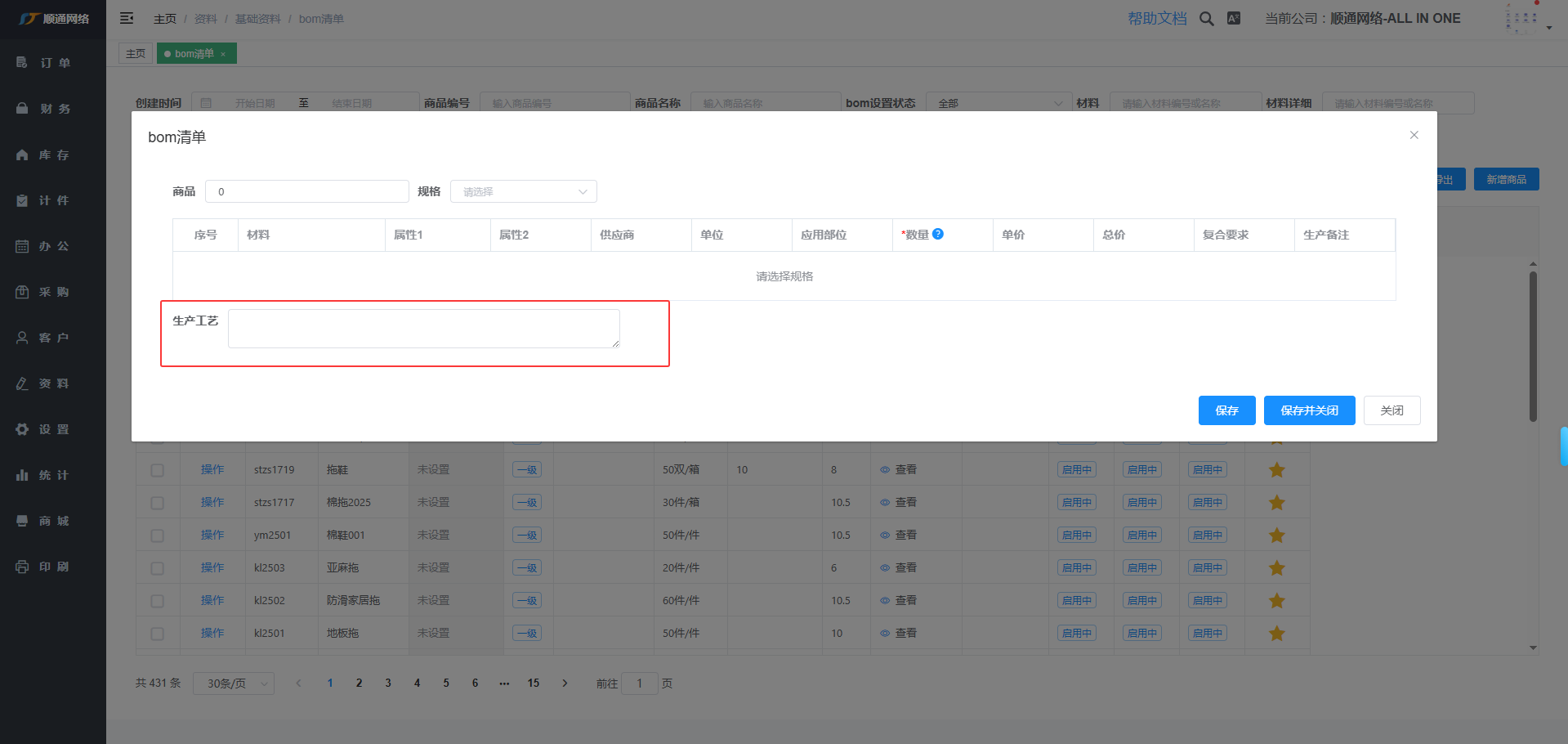Screen dimensions: 1568x744
Task: Switch to the 主页 tab
Action: [x=136, y=53]
